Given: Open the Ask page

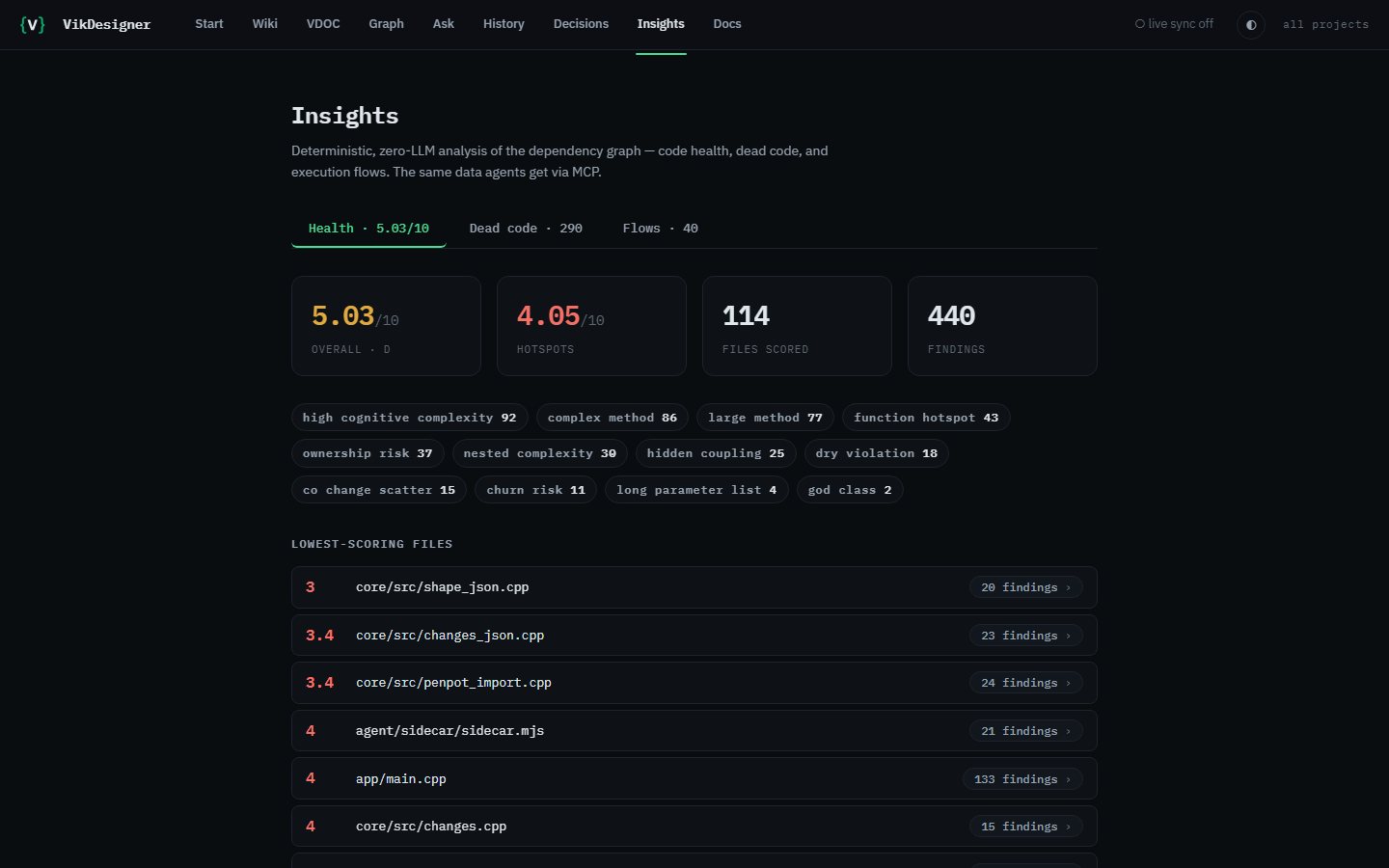Looking at the screenshot, I should [444, 24].
